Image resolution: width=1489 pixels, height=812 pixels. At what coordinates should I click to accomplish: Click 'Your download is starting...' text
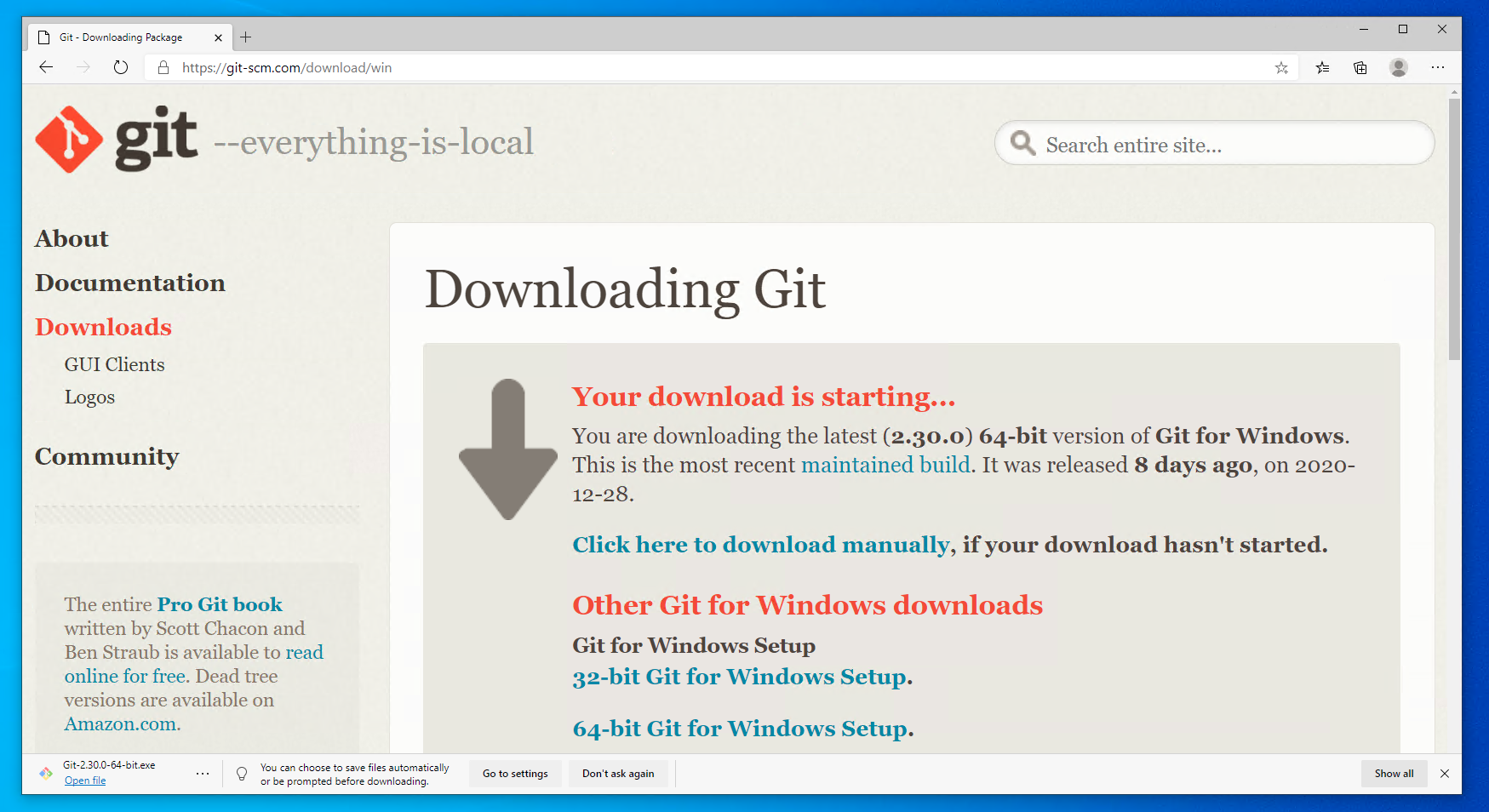764,397
